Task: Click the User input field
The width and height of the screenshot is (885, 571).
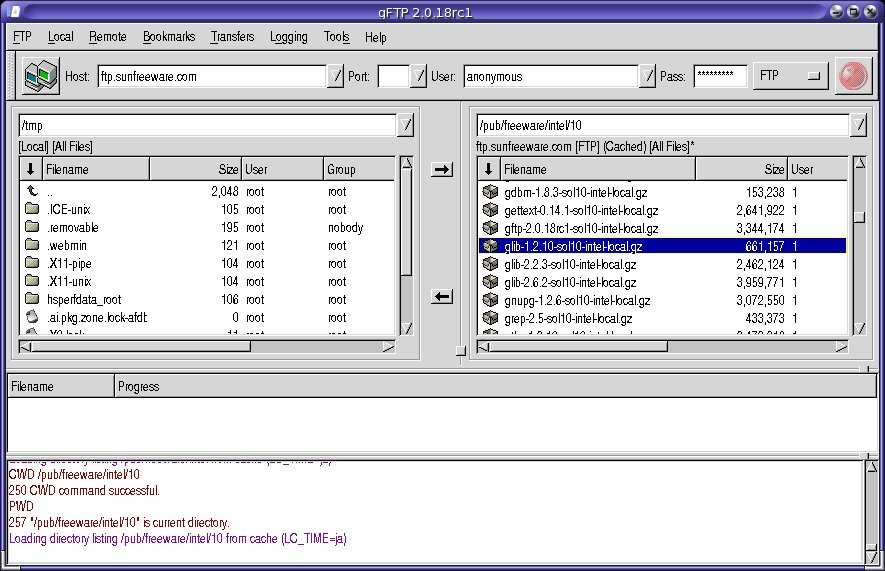Action: coord(551,76)
